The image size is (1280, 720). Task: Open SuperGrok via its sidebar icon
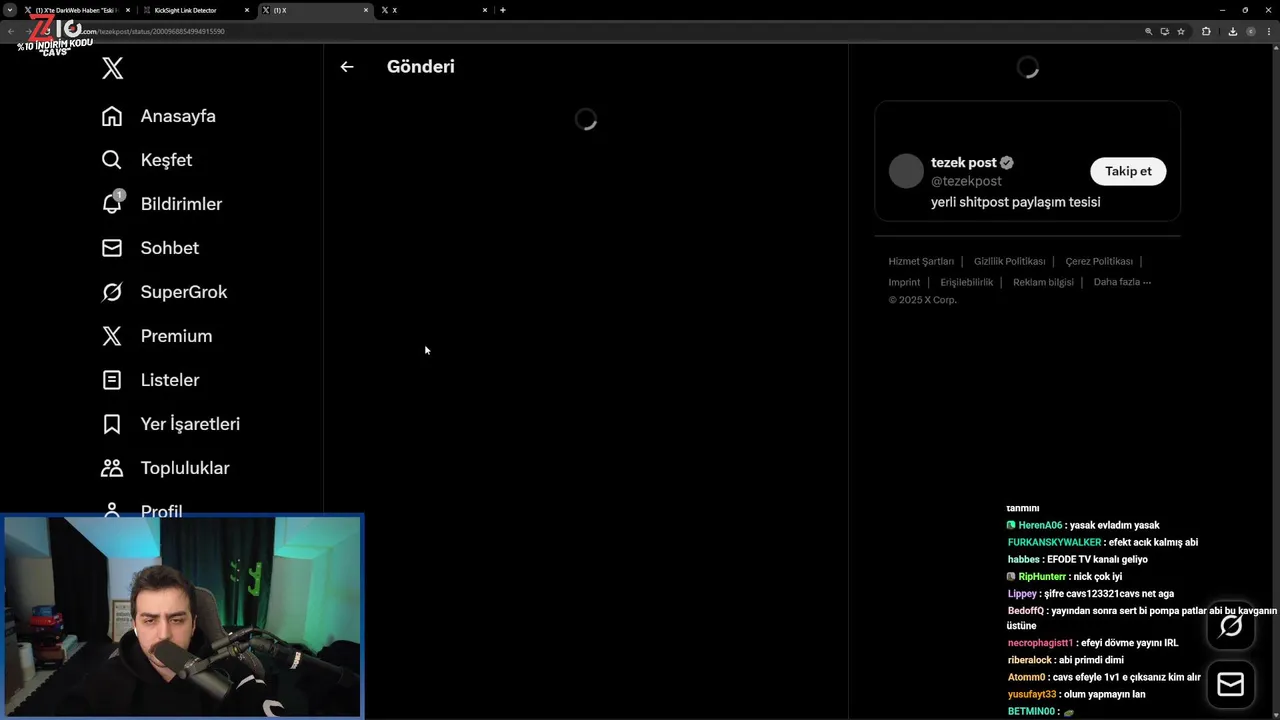[112, 292]
